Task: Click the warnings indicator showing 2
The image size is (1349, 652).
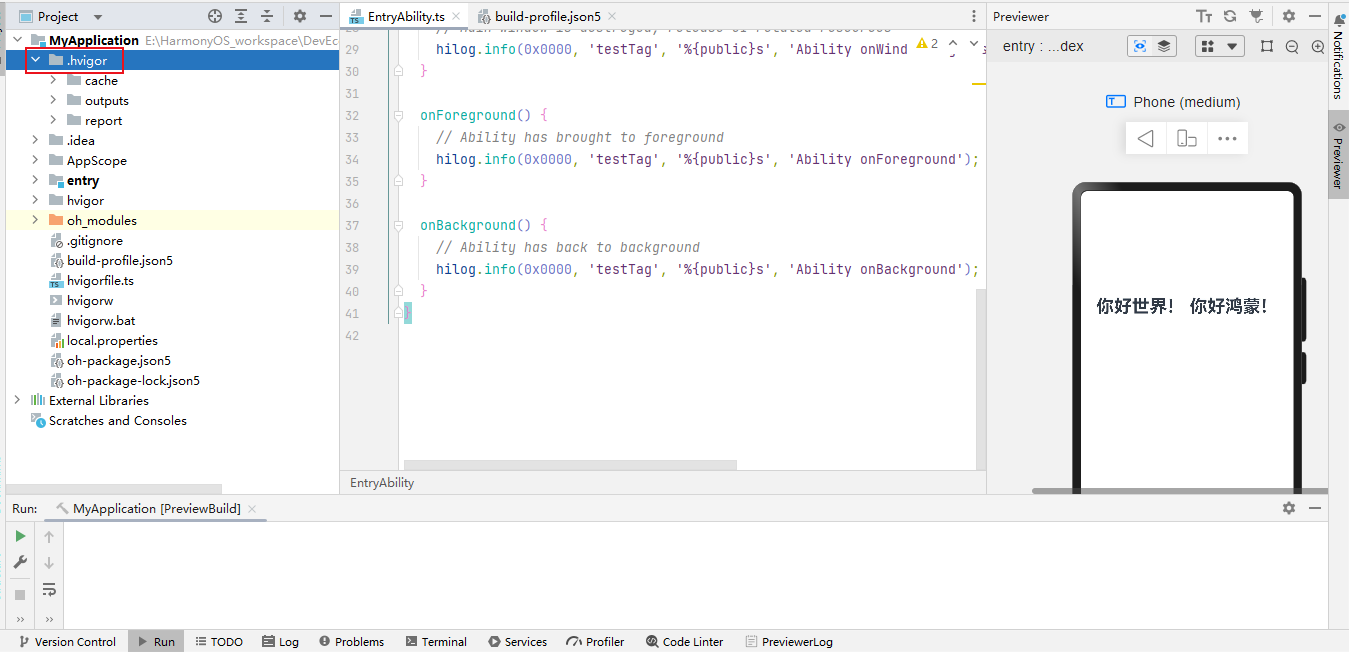Action: point(927,44)
